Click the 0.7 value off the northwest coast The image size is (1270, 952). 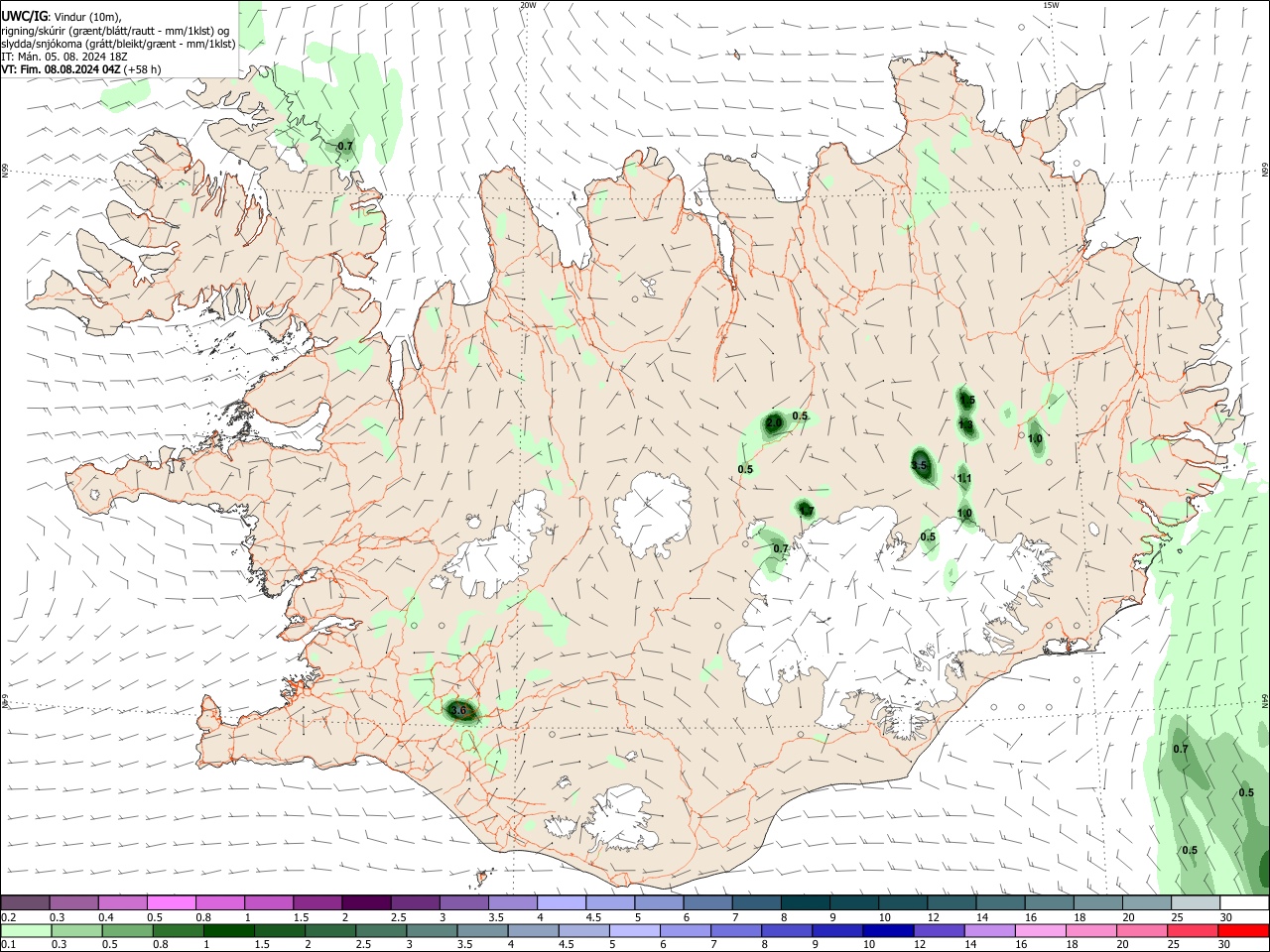345,146
